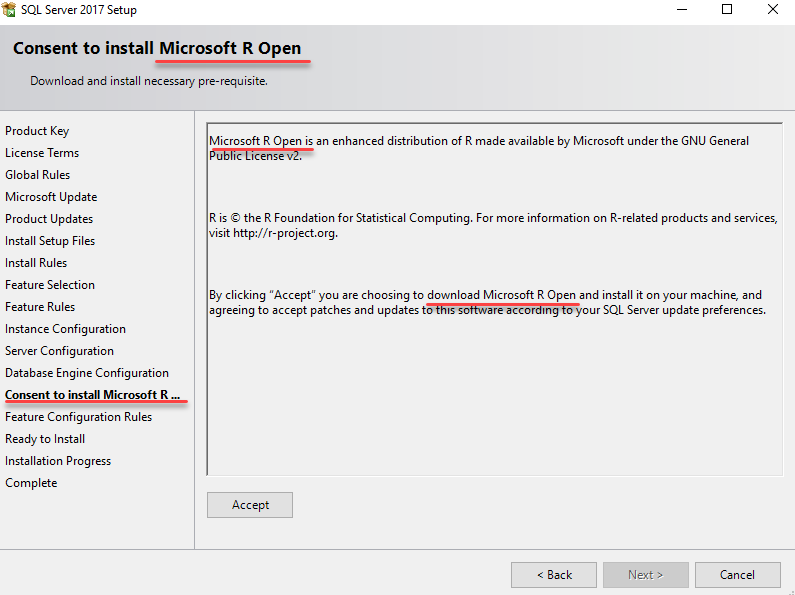Image resolution: width=795 pixels, height=595 pixels.
Task: Click the greyed-out Next > button
Action: 645,575
